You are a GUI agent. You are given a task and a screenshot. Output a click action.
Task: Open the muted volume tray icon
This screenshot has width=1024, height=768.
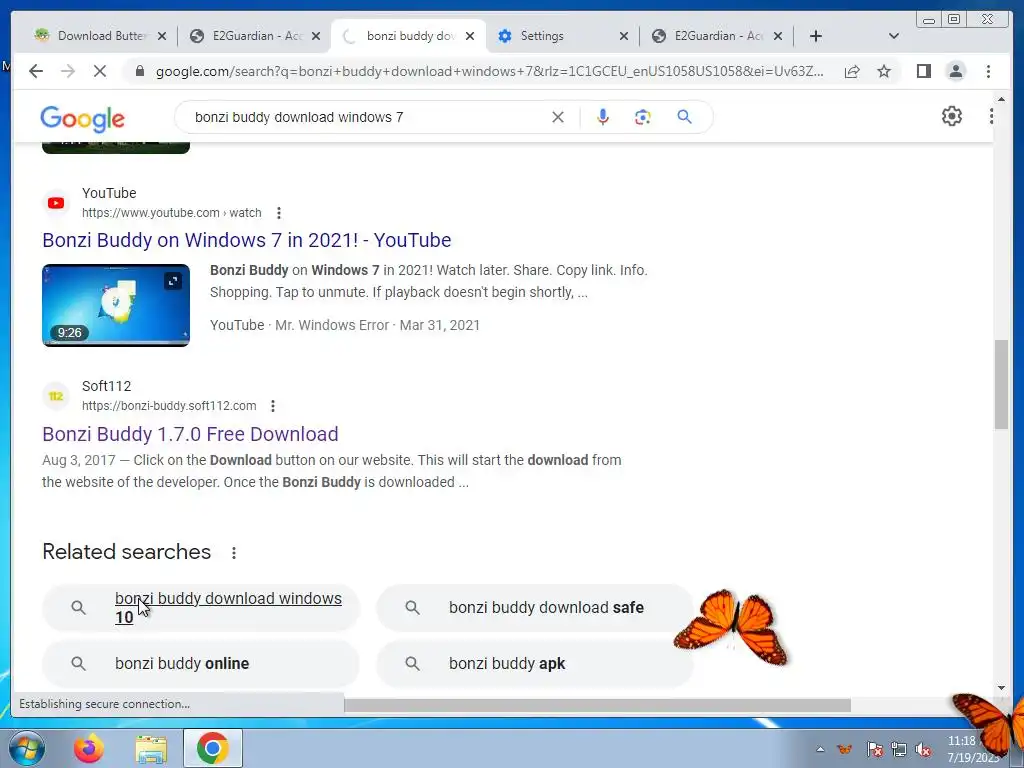coord(923,749)
